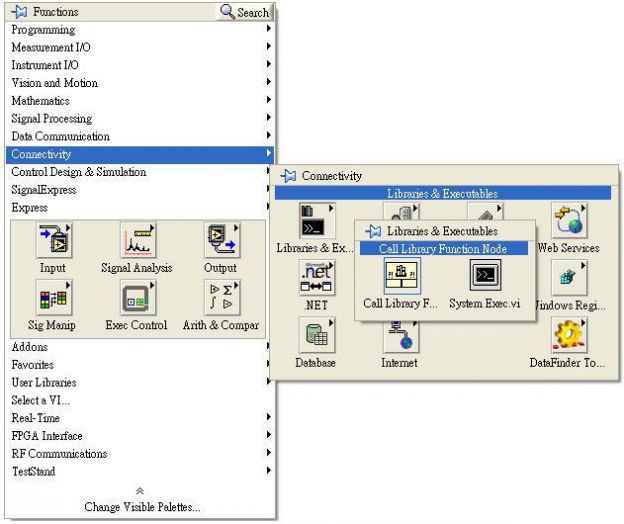Open the Favorites category
The height and width of the screenshot is (524, 624).
click(x=140, y=364)
